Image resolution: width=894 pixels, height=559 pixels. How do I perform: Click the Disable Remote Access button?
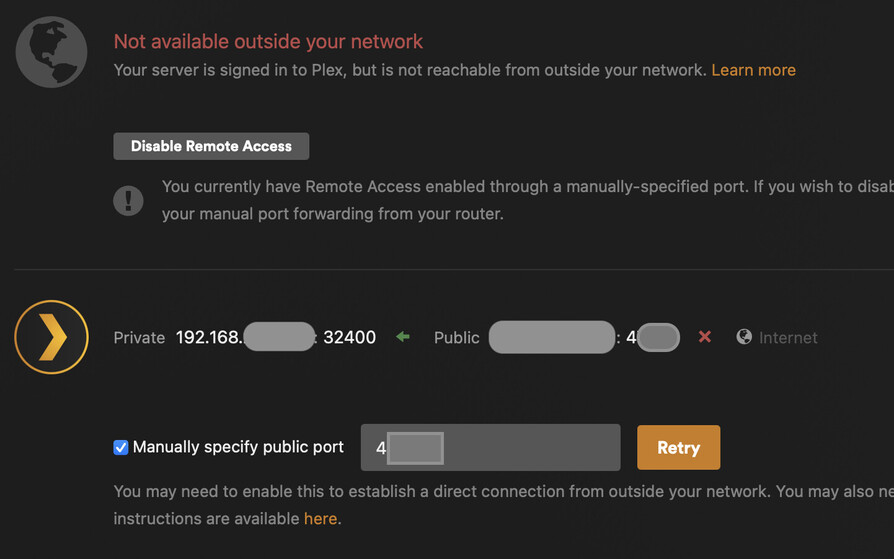click(x=211, y=146)
